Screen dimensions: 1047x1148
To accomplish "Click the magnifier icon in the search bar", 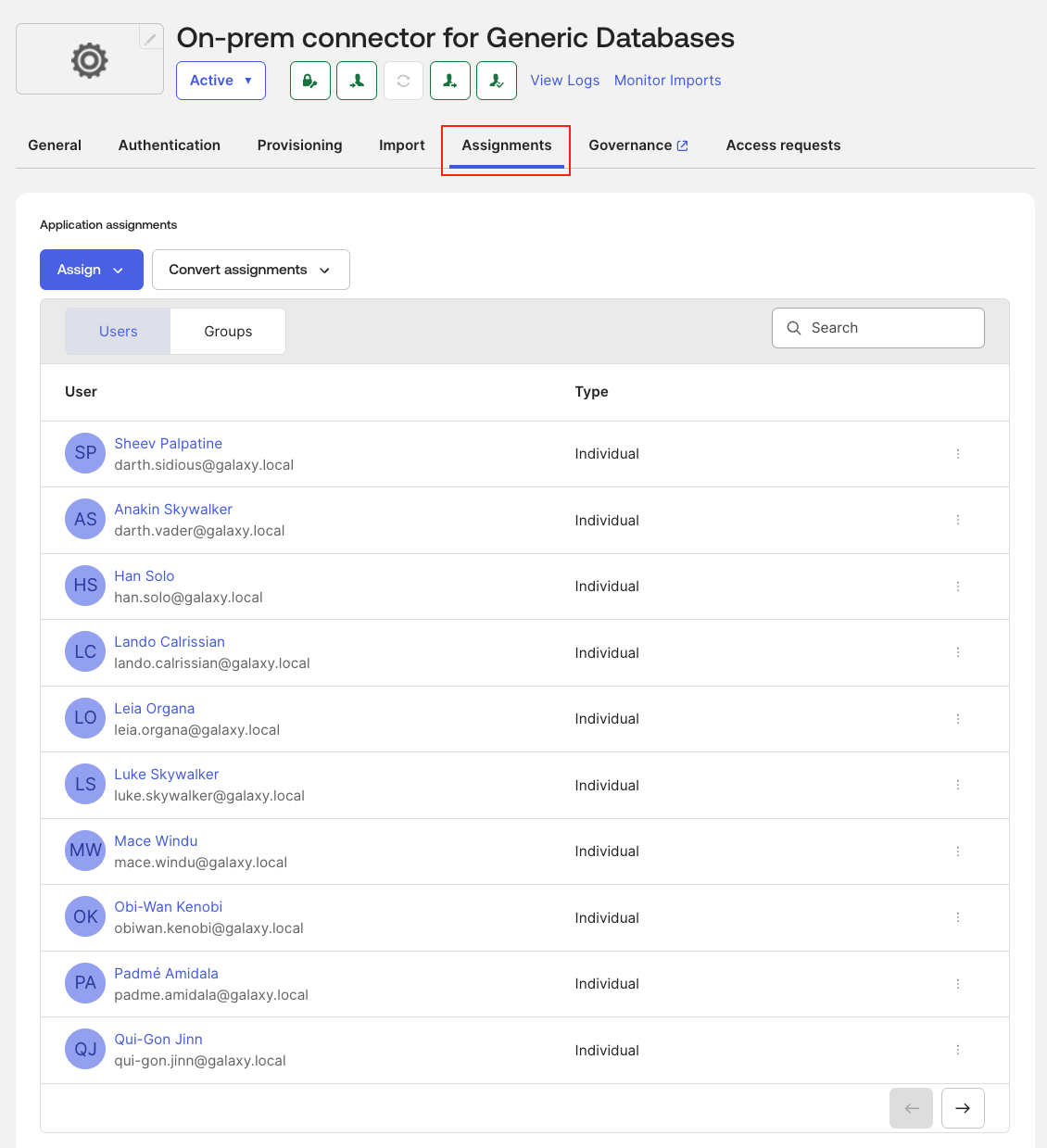I will pyautogui.click(x=794, y=327).
